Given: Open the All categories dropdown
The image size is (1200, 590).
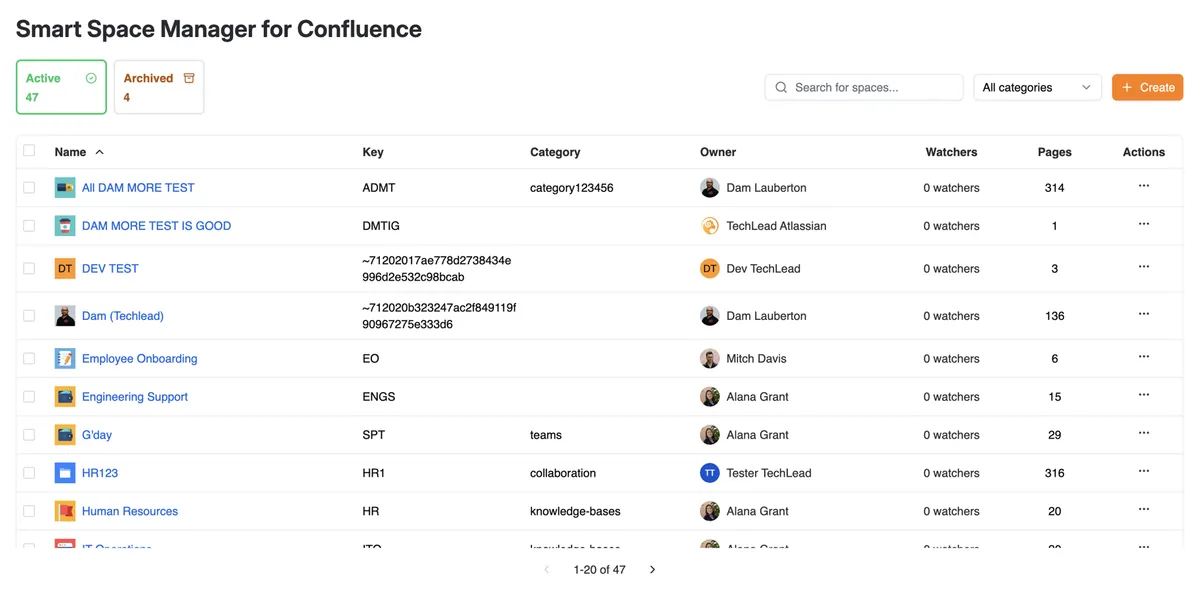Looking at the screenshot, I should click(x=1037, y=87).
